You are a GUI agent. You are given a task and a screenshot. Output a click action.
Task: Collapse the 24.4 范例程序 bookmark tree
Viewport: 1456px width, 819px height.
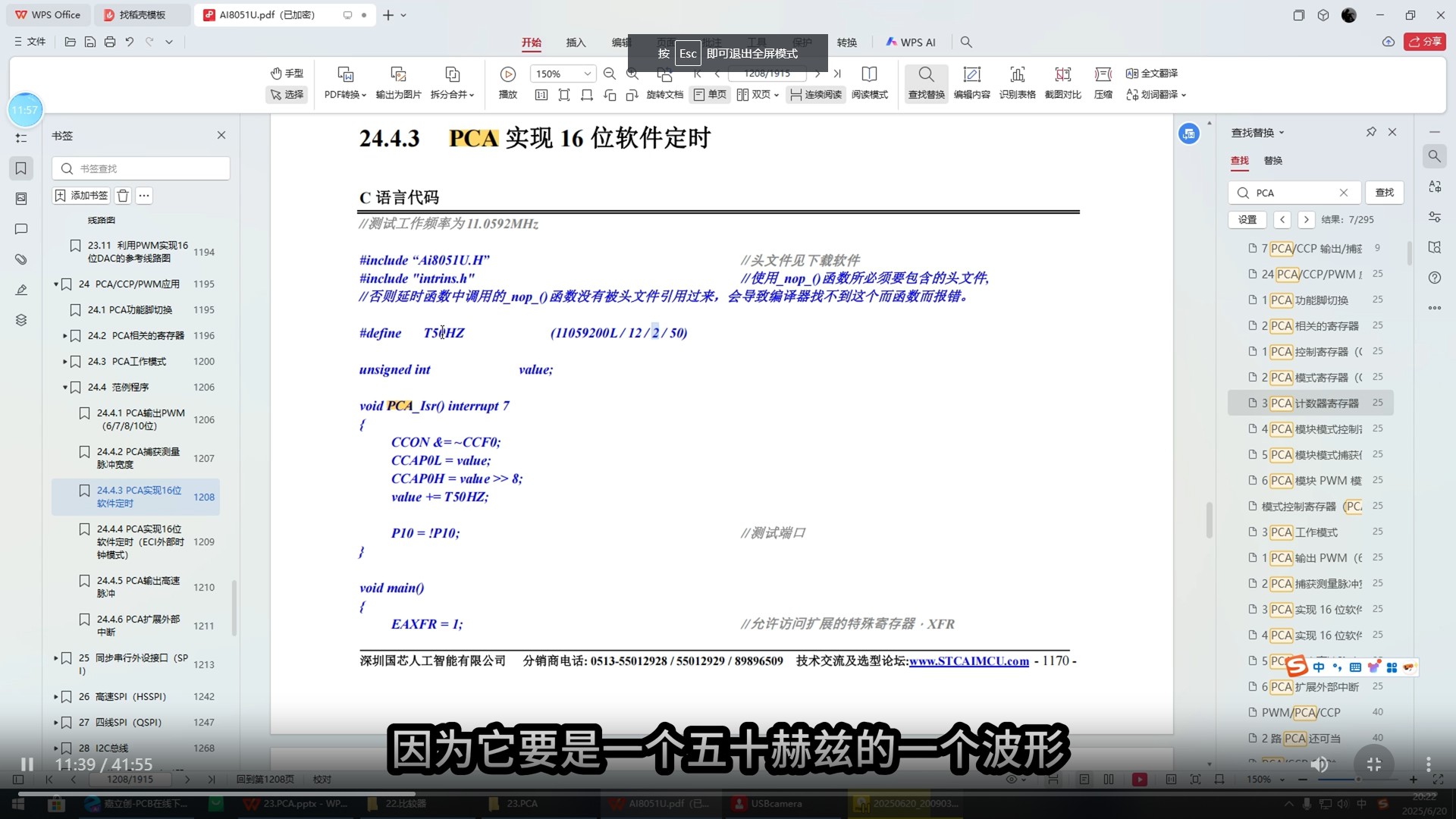(x=65, y=388)
